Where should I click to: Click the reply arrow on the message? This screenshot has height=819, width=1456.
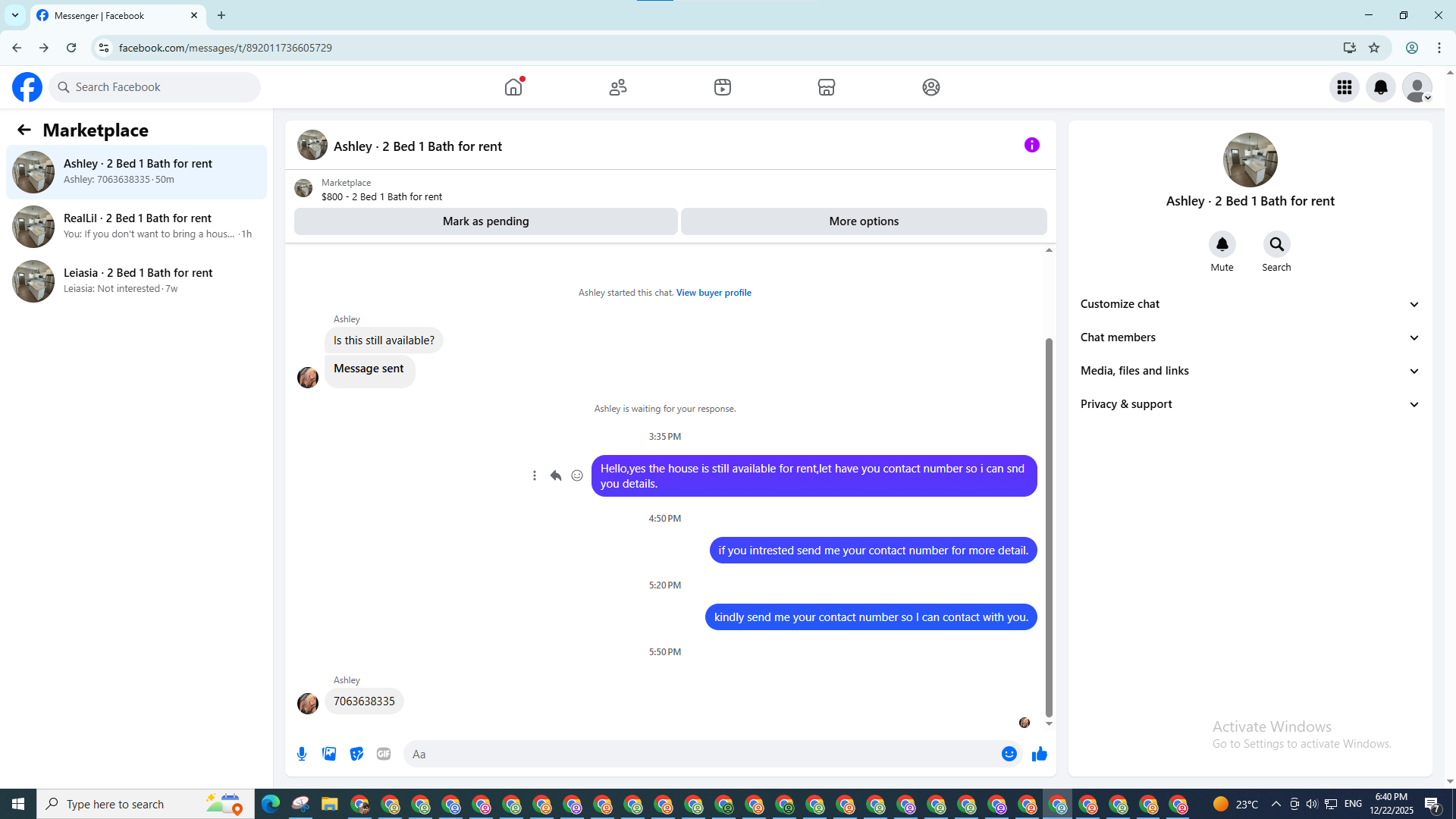pos(556,475)
